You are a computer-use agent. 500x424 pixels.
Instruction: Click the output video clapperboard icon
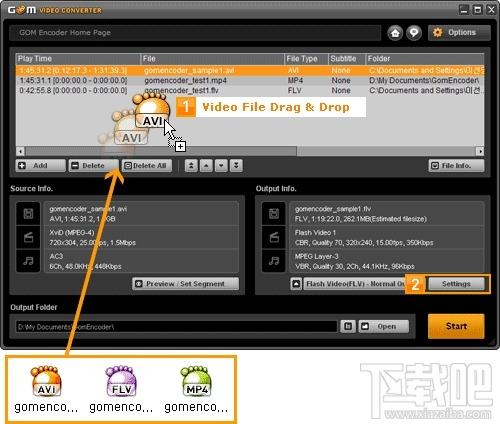[274, 237]
